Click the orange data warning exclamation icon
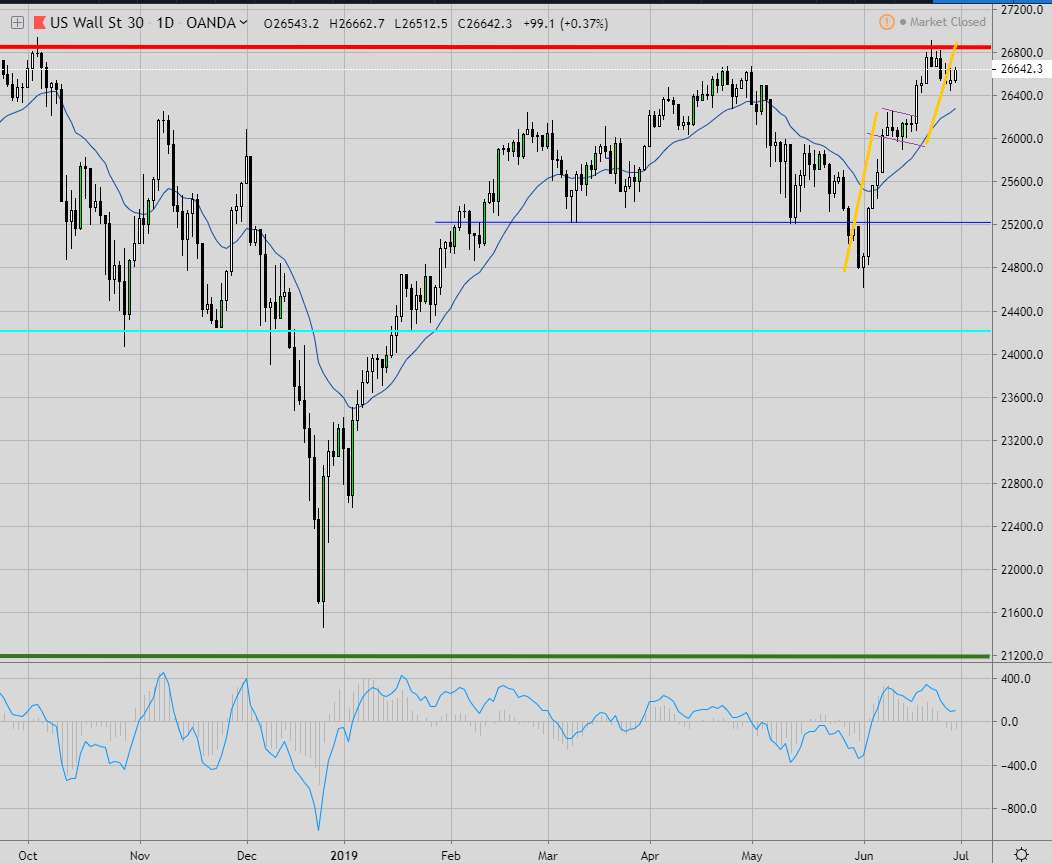 coord(886,22)
